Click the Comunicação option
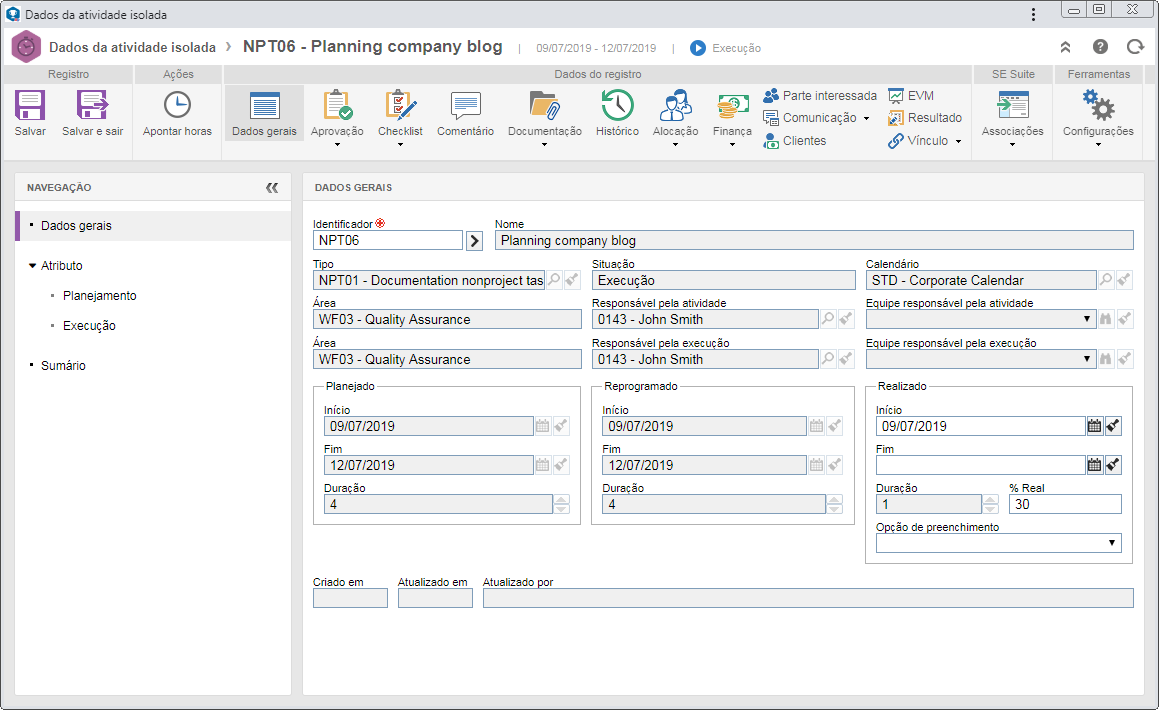This screenshot has width=1159, height=710. (x=809, y=117)
